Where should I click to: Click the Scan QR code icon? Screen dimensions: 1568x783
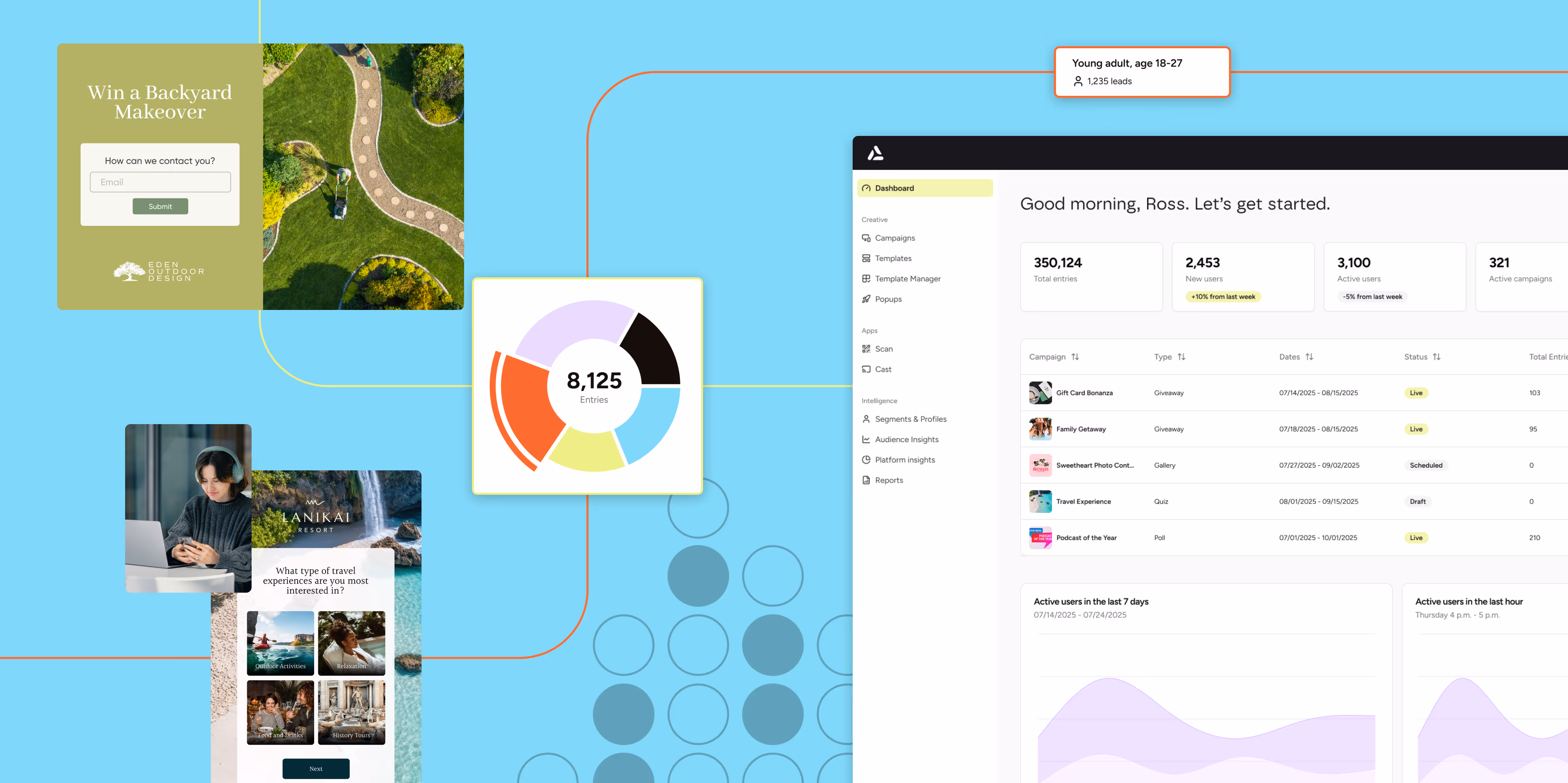pos(866,349)
